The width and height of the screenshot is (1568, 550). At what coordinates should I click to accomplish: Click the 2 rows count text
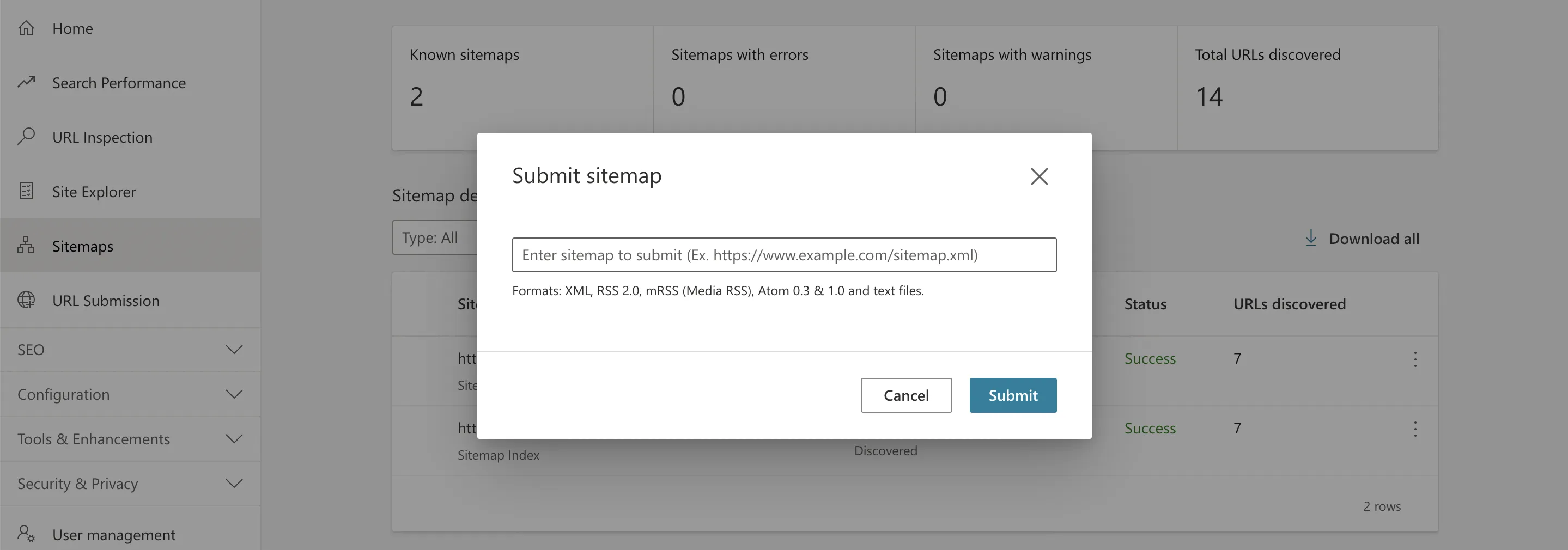pos(1382,505)
